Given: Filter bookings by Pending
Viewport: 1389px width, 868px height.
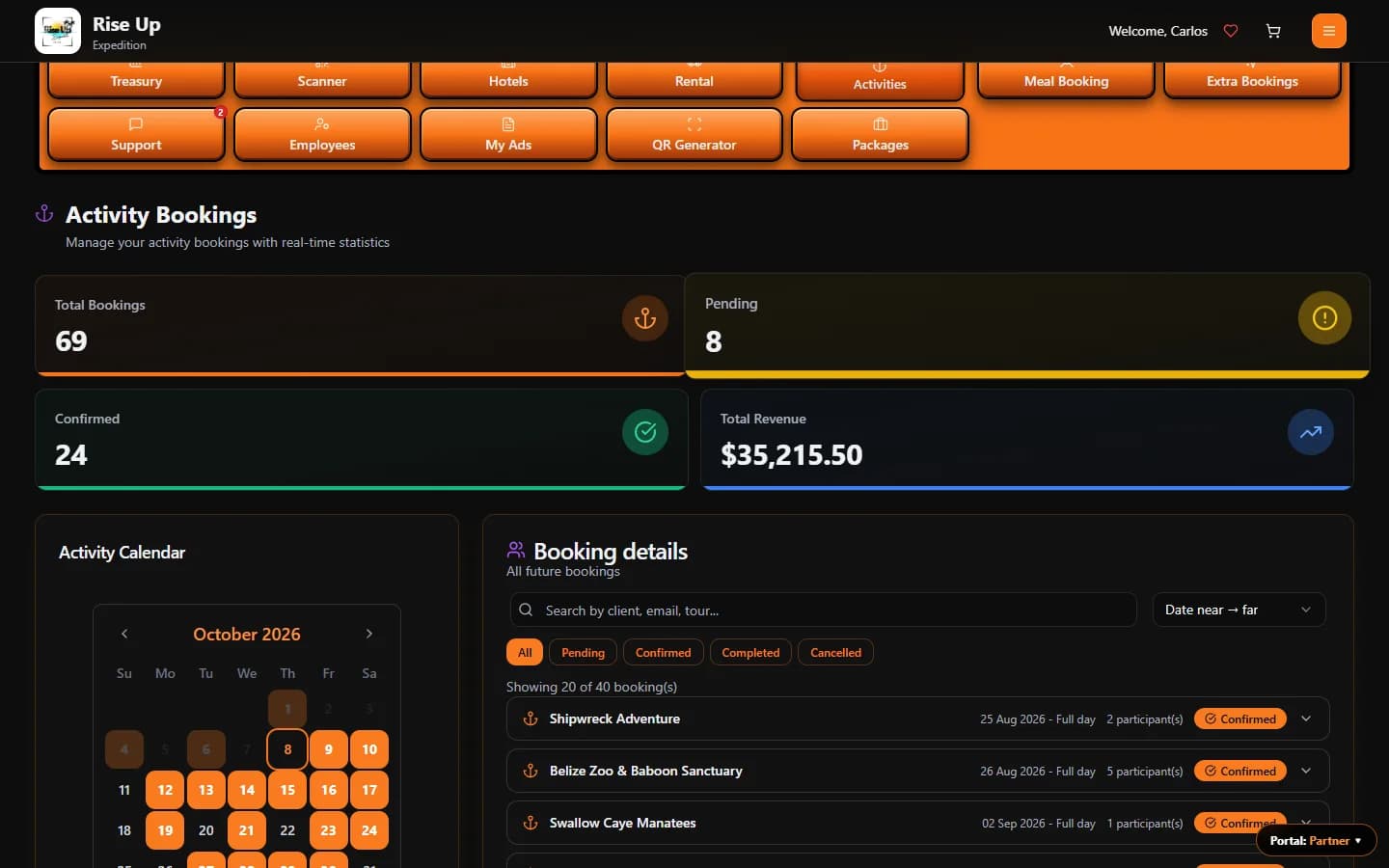Looking at the screenshot, I should pyautogui.click(x=584, y=652).
